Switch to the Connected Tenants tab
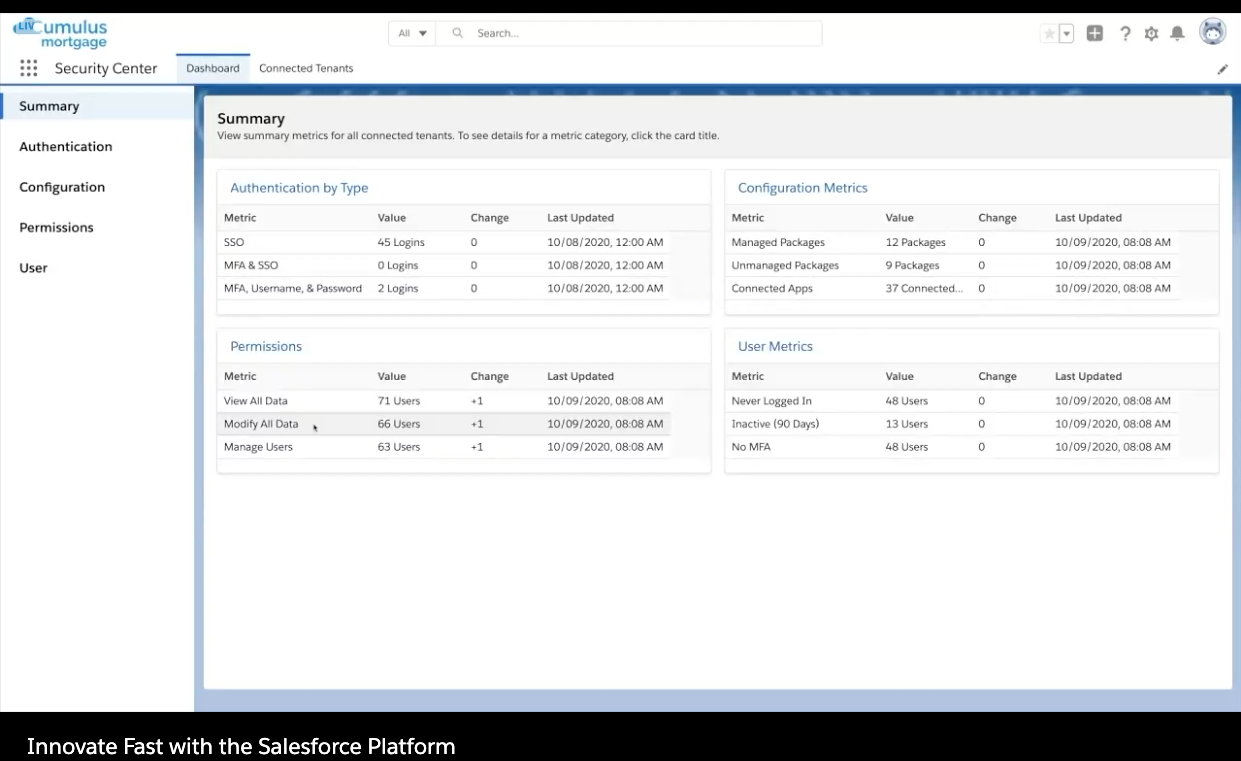1241x761 pixels. (x=306, y=68)
